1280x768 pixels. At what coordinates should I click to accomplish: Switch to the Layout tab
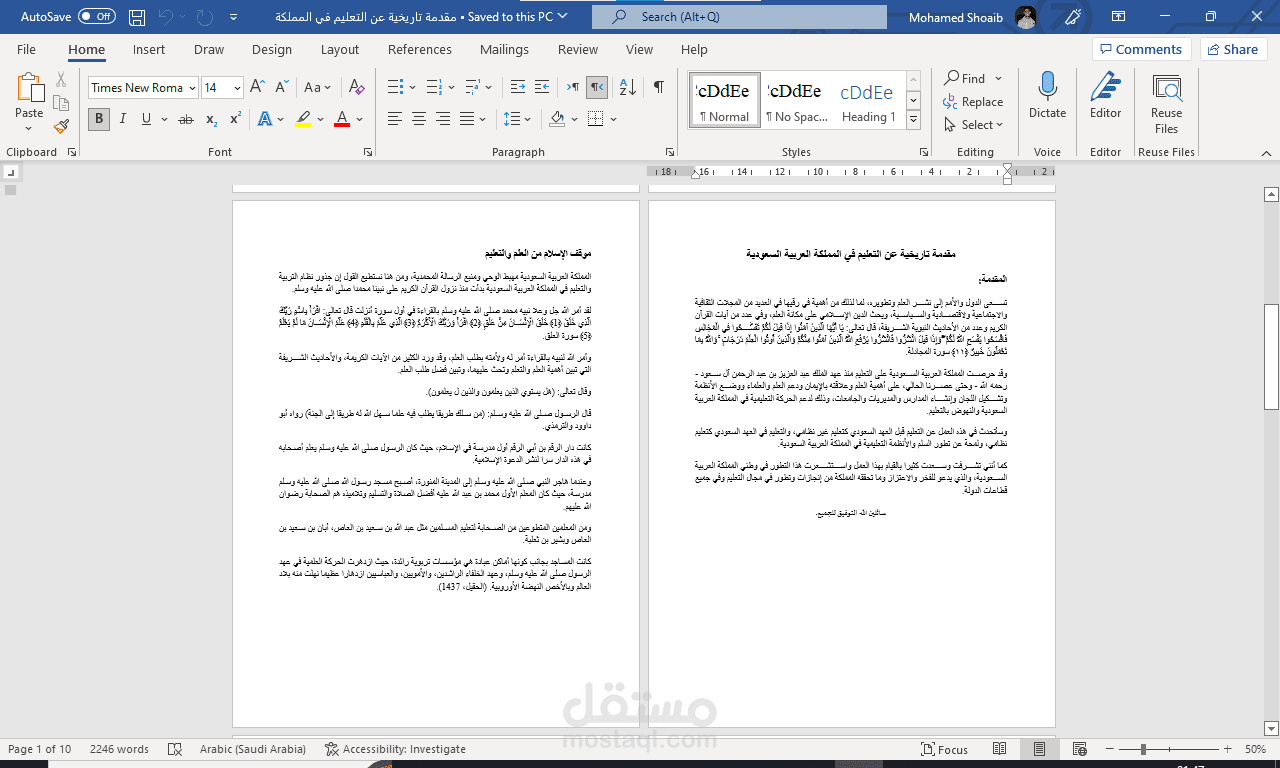(340, 49)
